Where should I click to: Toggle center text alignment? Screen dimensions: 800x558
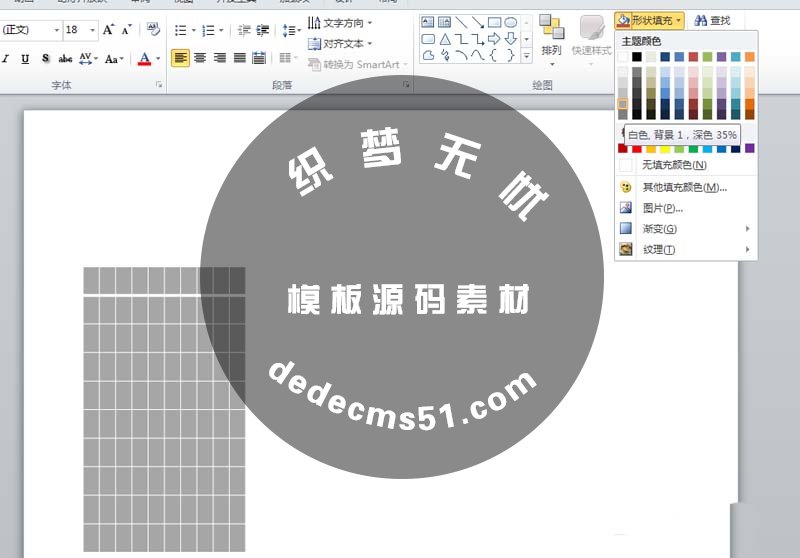(x=200, y=58)
